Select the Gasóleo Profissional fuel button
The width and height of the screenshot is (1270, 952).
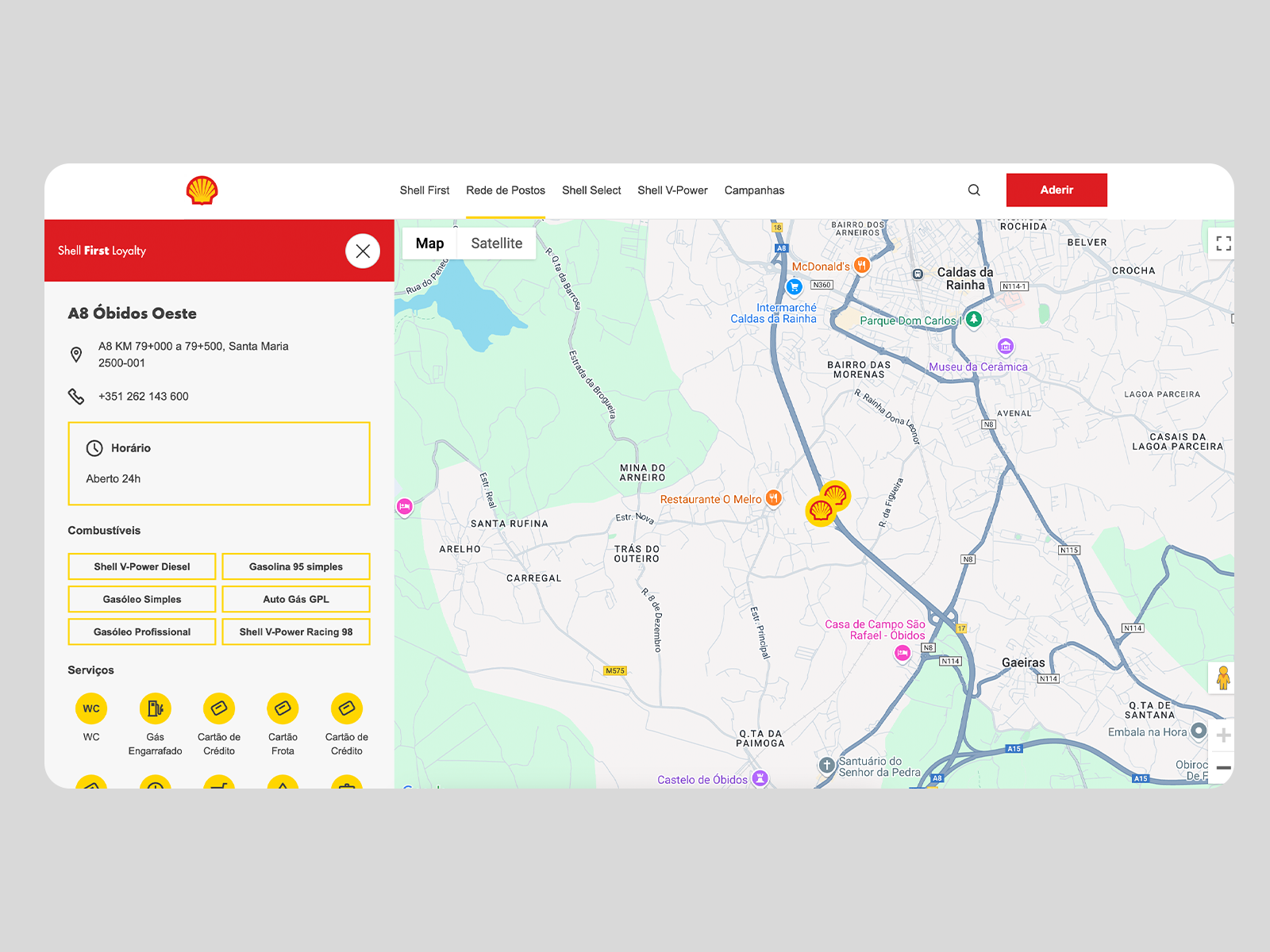(x=142, y=631)
